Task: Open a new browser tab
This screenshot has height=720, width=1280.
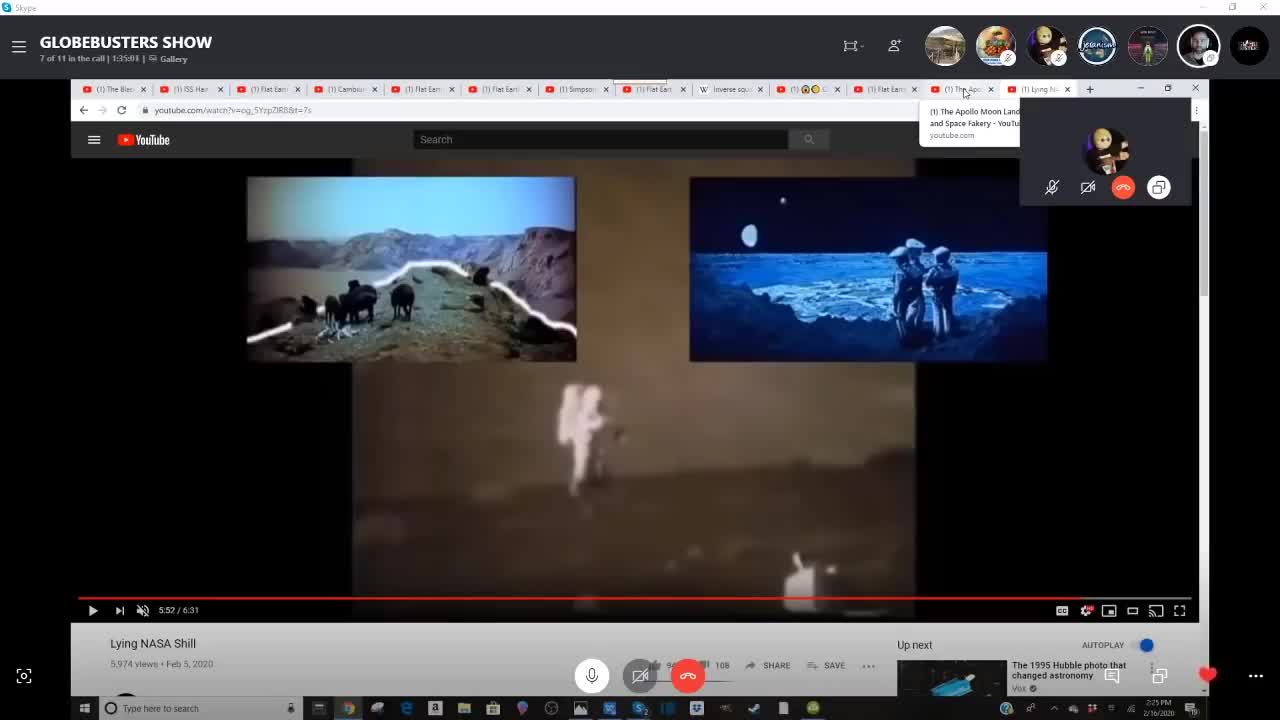Action: click(x=1090, y=89)
